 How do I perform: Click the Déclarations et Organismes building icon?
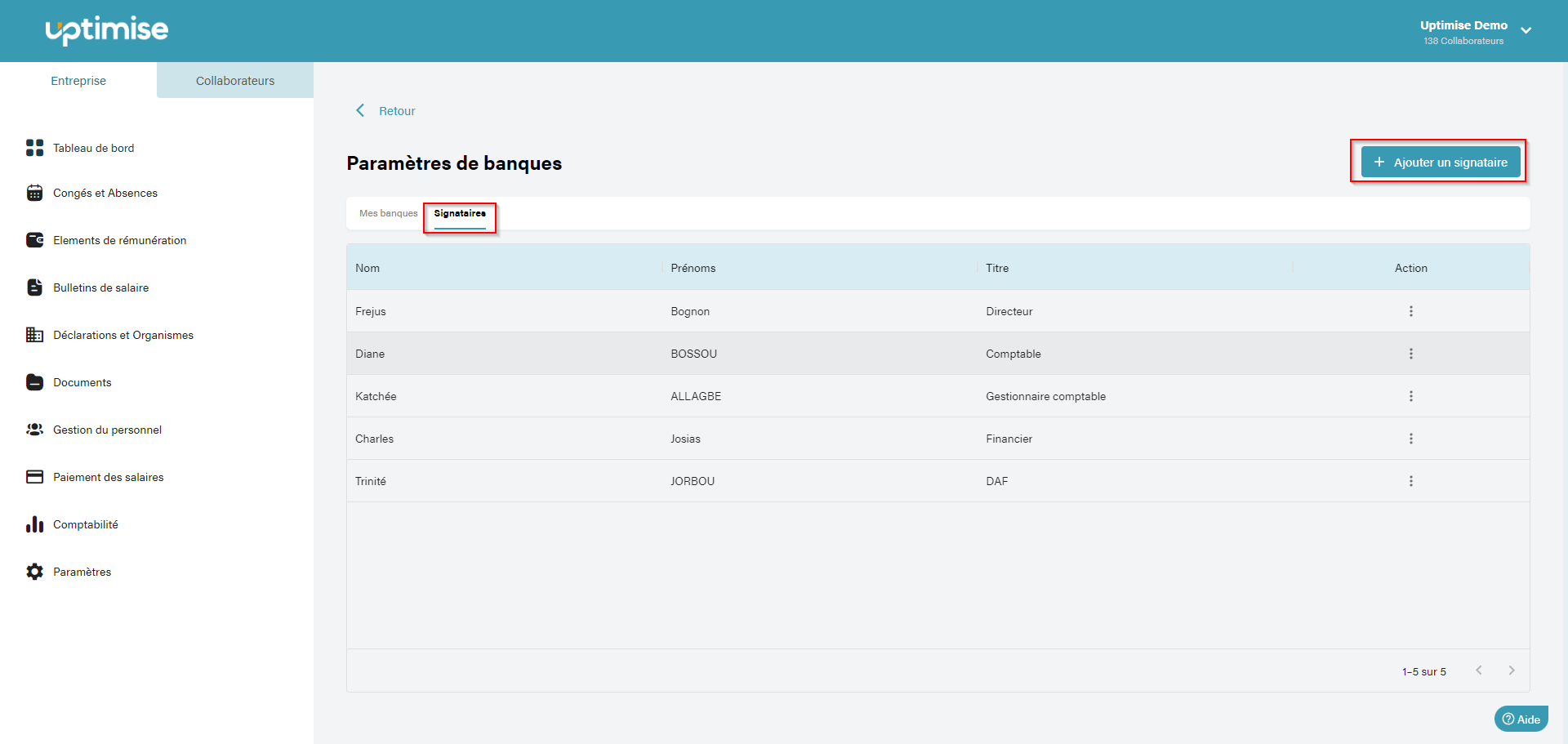(34, 335)
